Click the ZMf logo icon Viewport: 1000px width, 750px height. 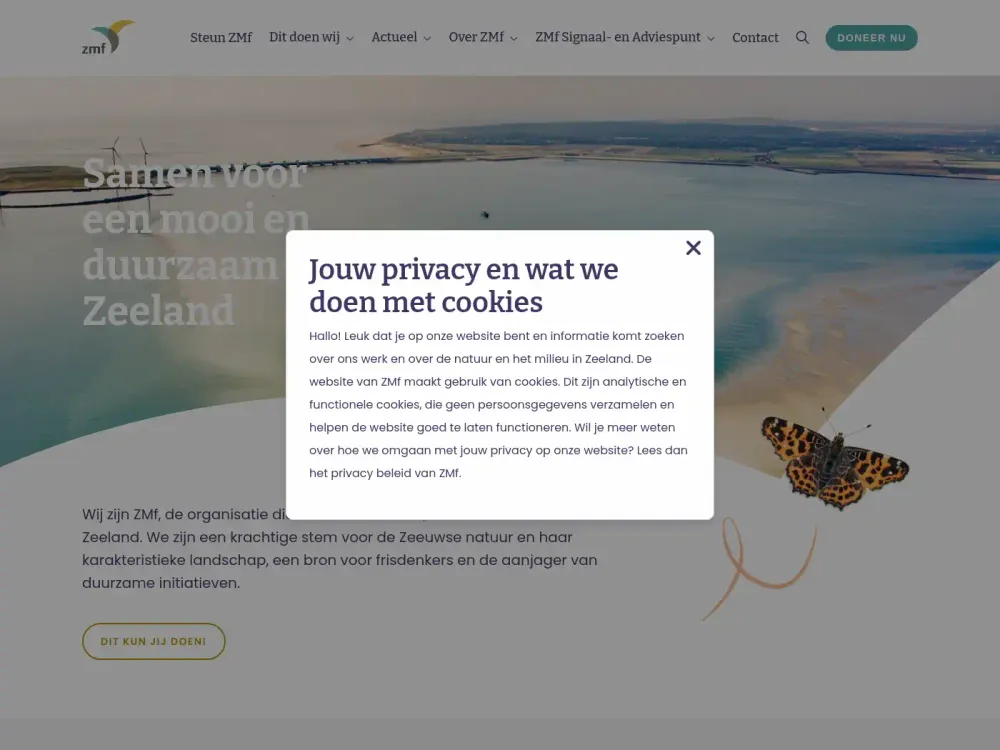tap(108, 38)
